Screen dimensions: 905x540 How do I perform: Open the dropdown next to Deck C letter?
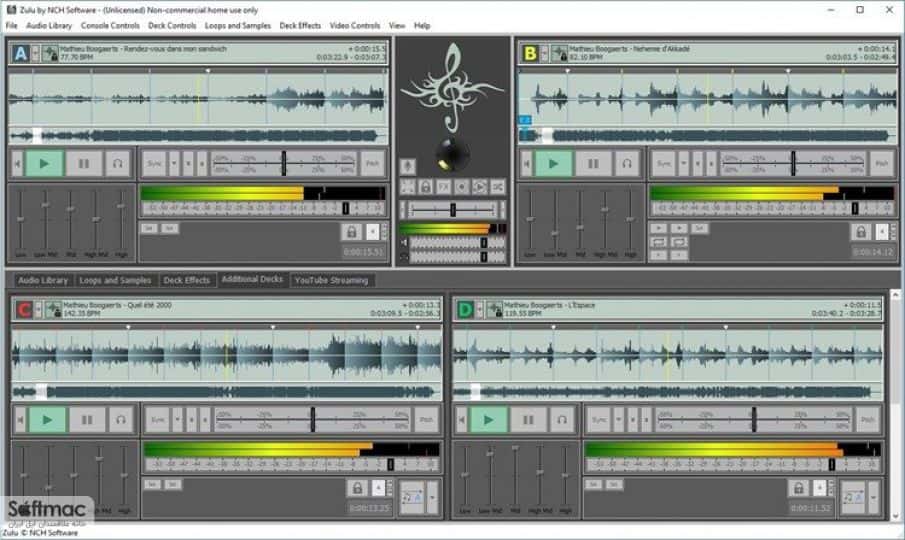pos(38,310)
